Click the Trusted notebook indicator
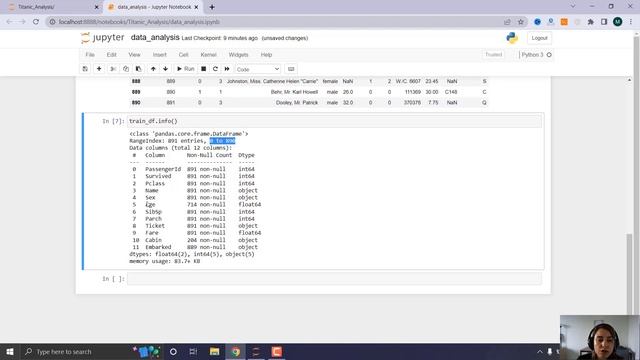The height and width of the screenshot is (360, 640). tap(493, 55)
